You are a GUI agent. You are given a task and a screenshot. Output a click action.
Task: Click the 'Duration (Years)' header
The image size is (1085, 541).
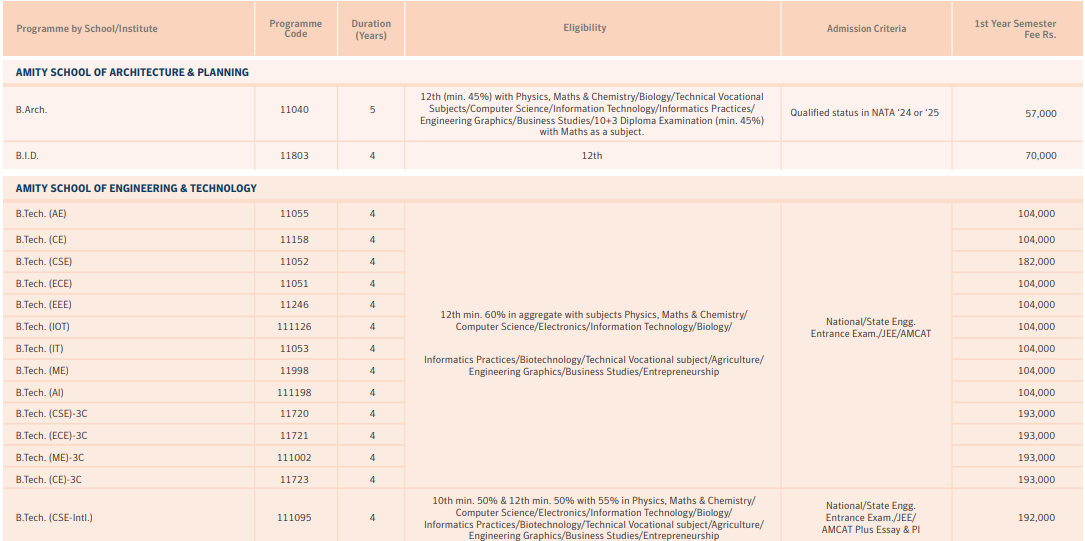coord(371,29)
